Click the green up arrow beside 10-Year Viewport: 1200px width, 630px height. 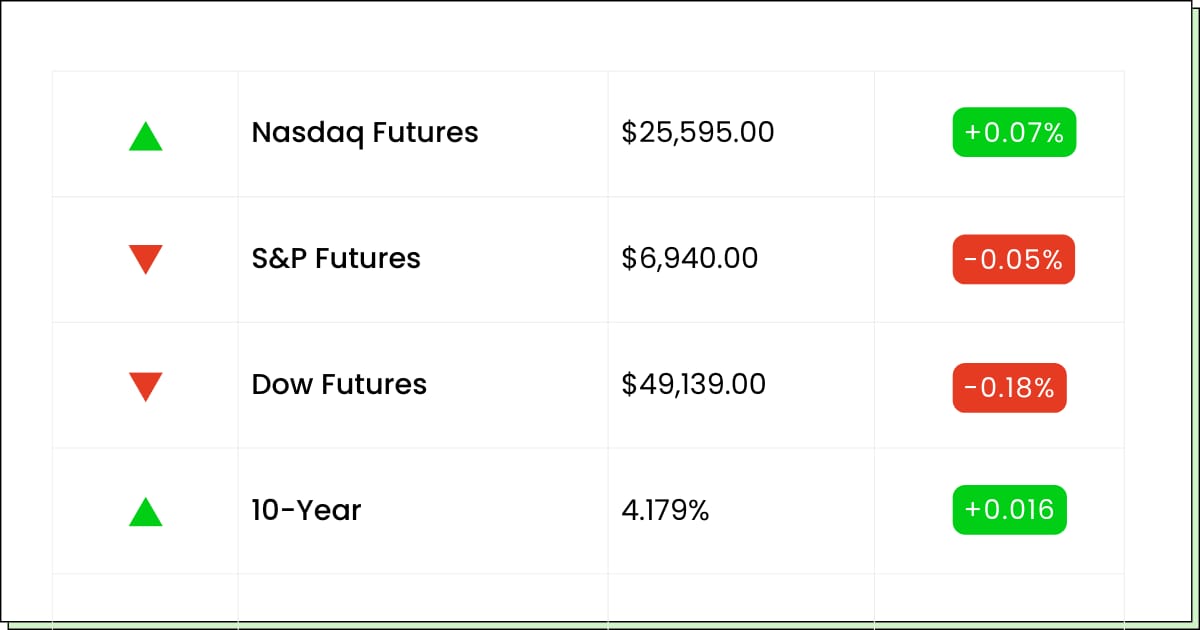(x=146, y=512)
